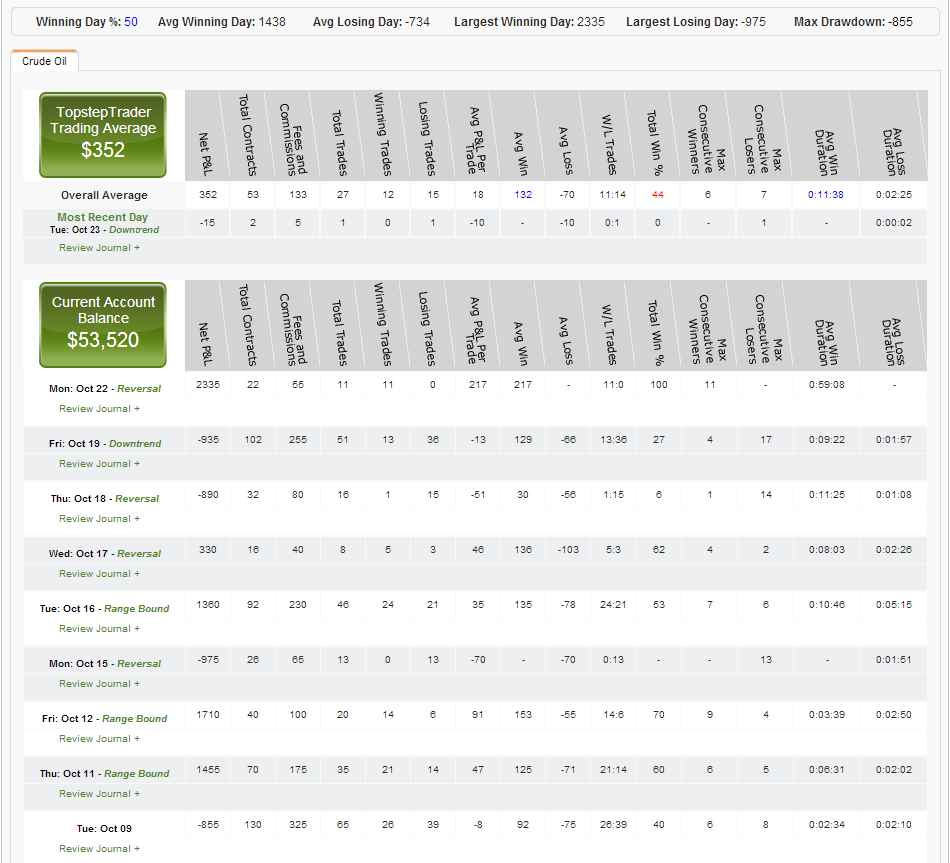Click Net P&L 2335 for Mon Oct 22
The width and height of the screenshot is (950, 863).
pos(208,385)
